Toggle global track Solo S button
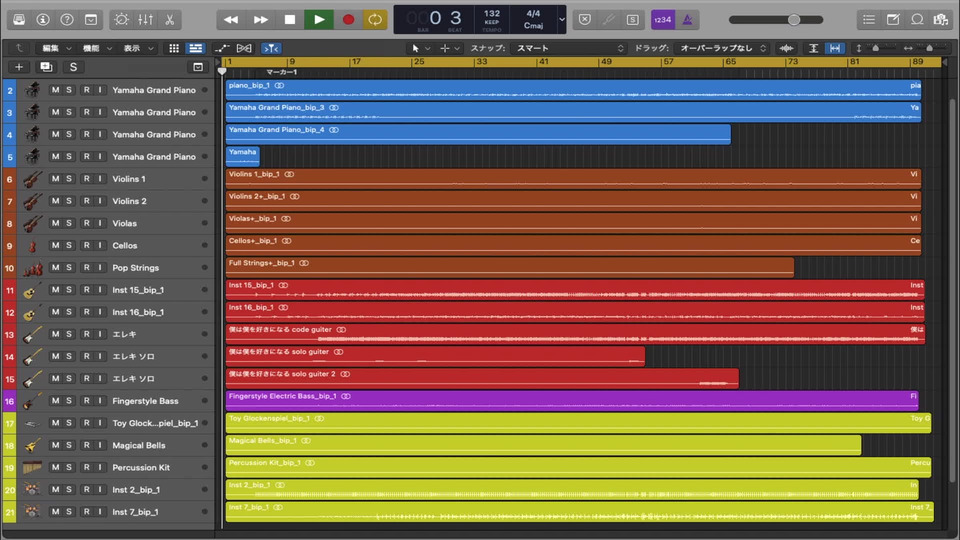 (73, 67)
